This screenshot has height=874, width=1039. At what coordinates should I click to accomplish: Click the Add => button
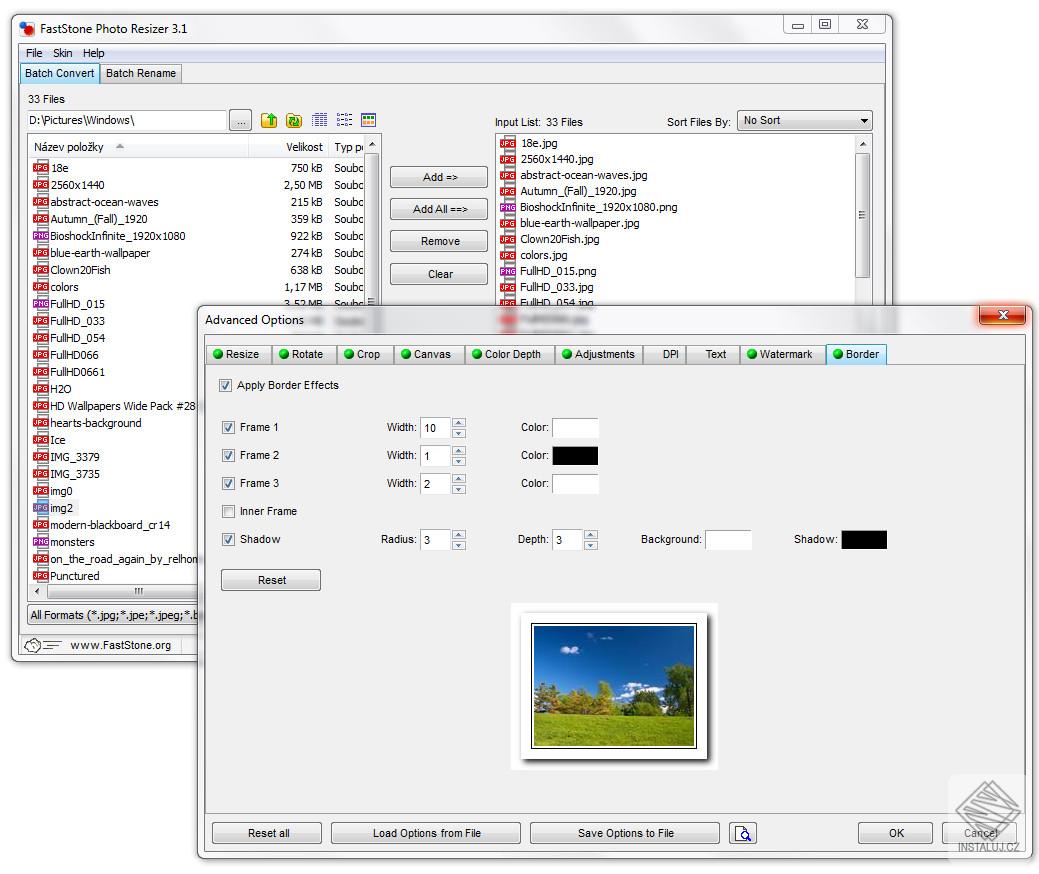(440, 178)
